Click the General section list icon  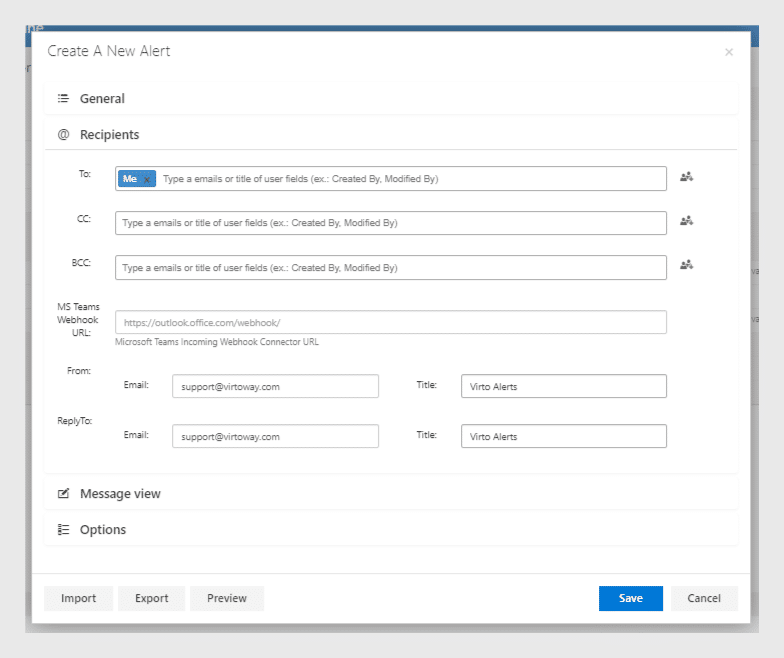63,98
